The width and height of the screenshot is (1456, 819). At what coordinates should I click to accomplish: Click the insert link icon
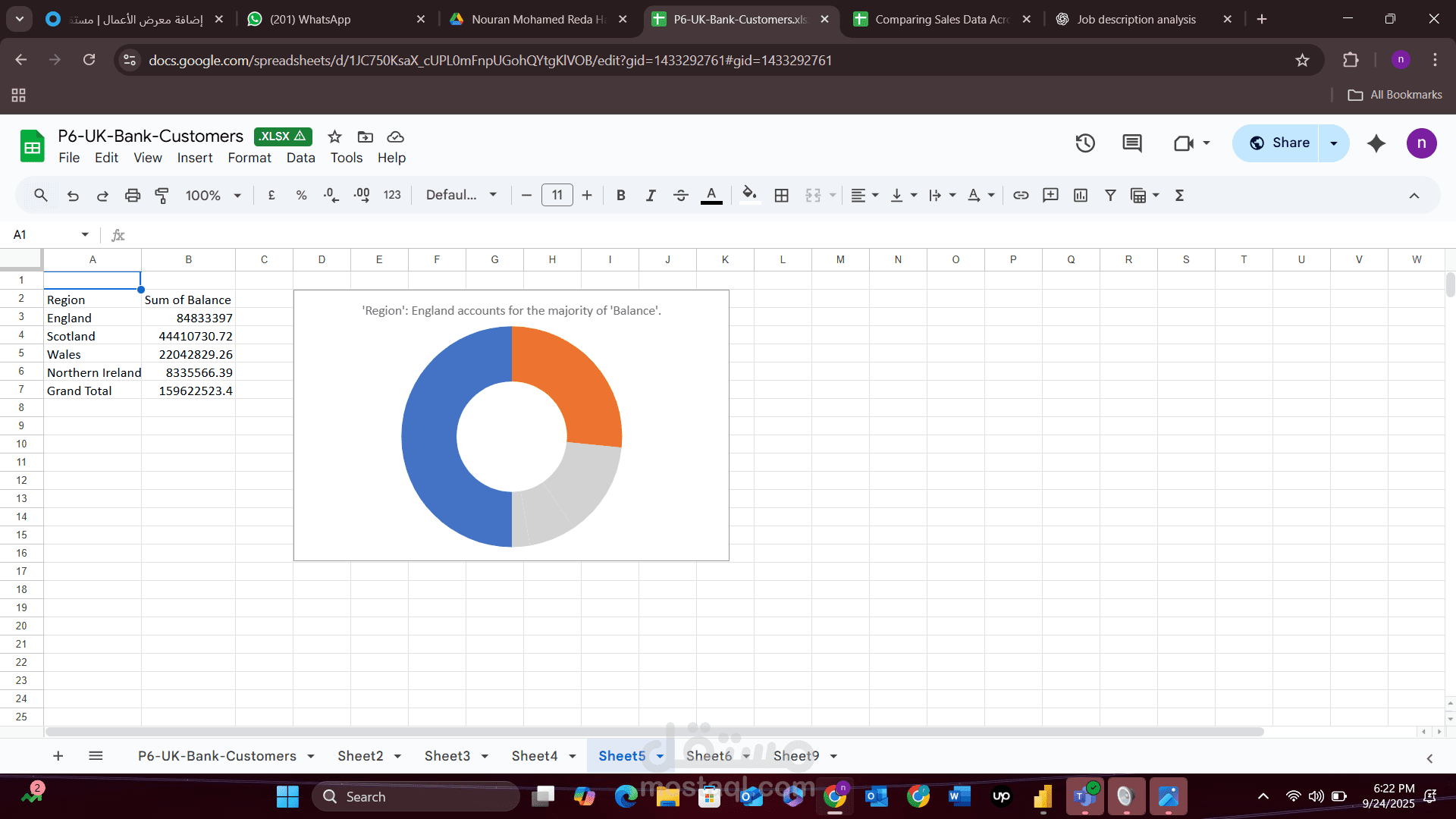pyautogui.click(x=1021, y=196)
